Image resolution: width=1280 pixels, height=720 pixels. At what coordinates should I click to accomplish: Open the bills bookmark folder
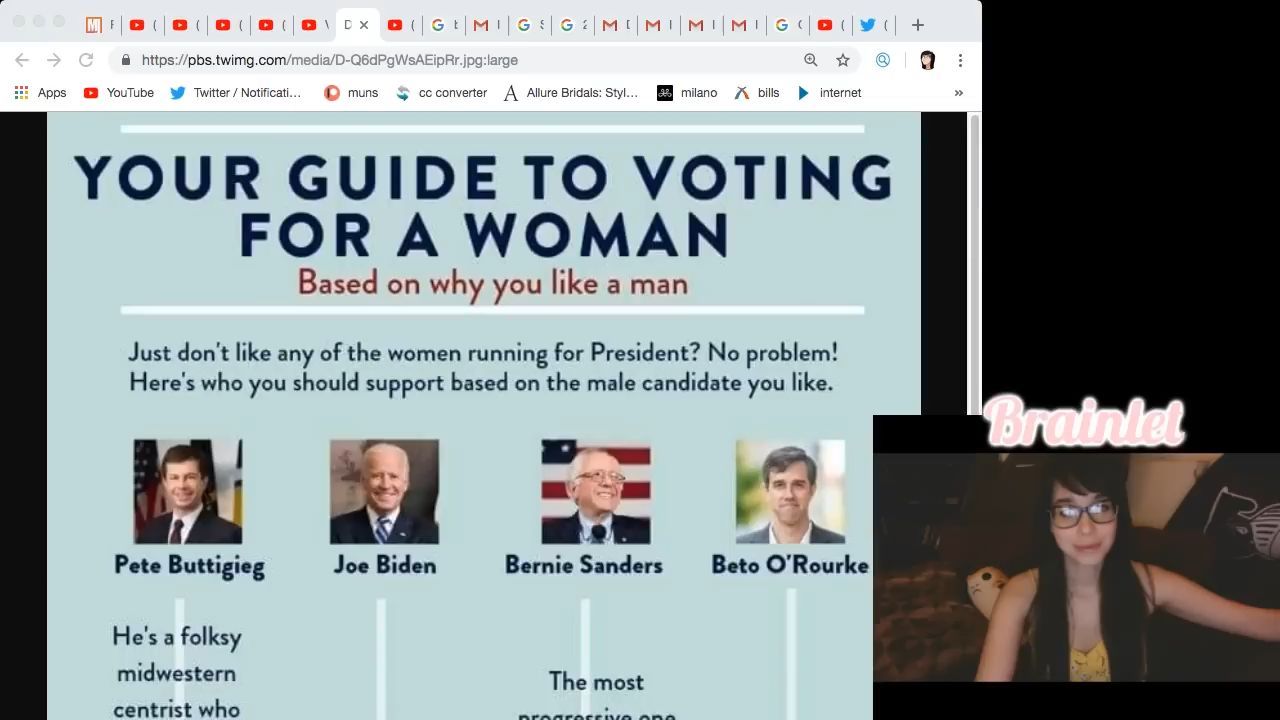click(x=757, y=93)
